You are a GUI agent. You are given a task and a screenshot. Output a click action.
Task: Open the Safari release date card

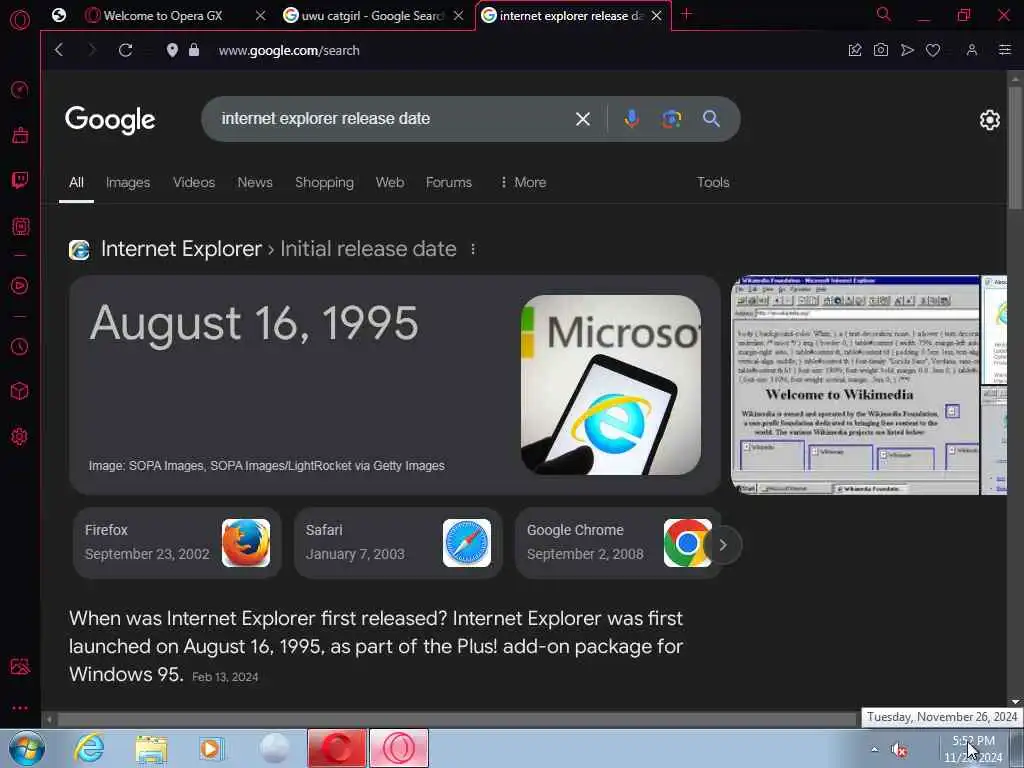tap(398, 543)
